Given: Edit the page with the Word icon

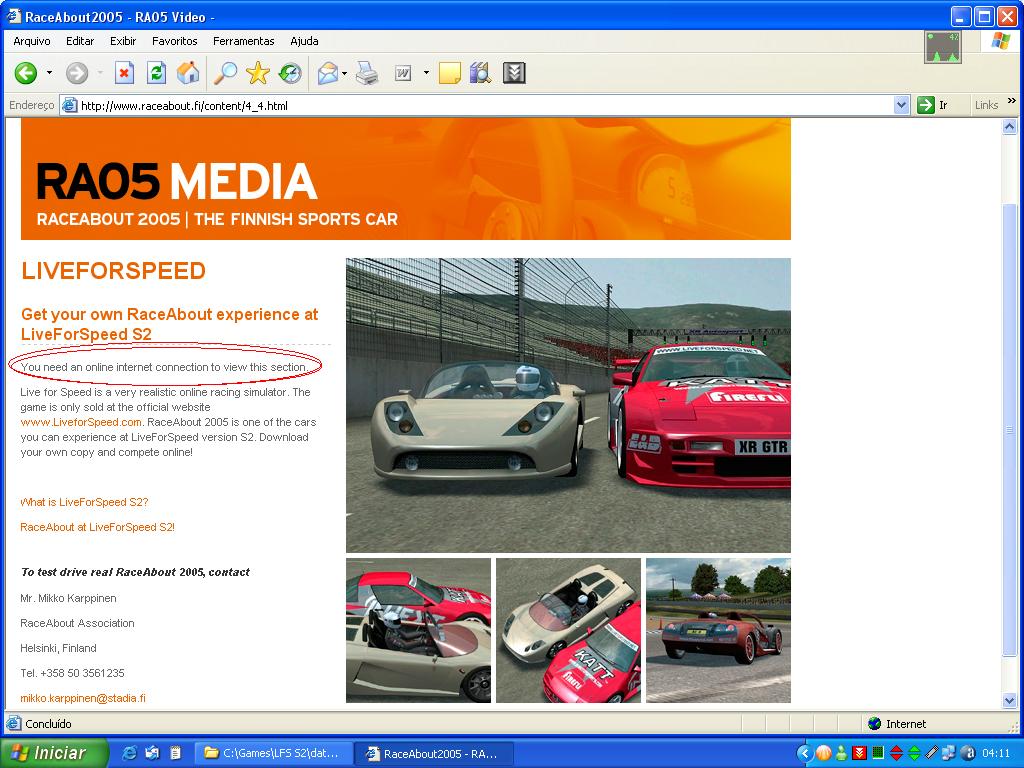Looking at the screenshot, I should point(403,73).
